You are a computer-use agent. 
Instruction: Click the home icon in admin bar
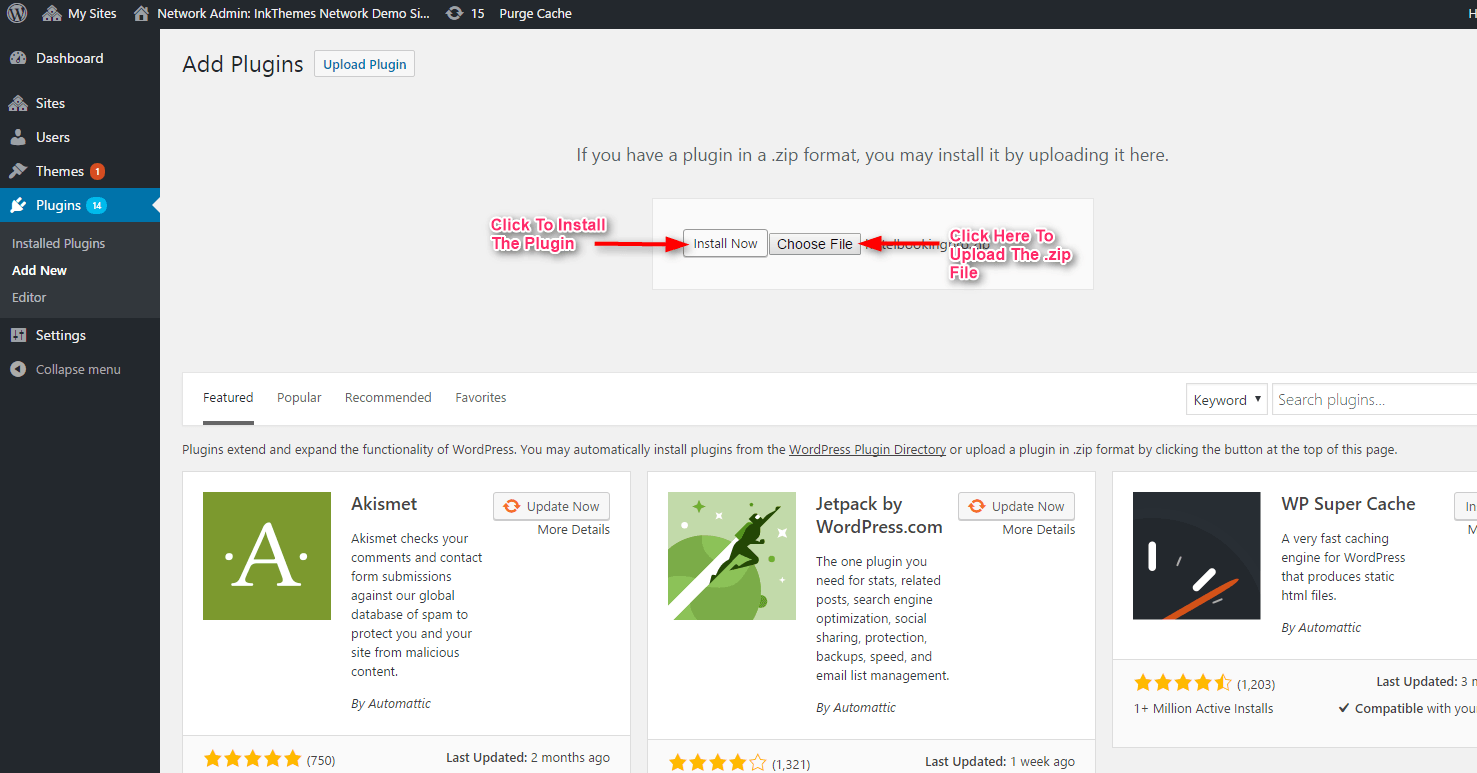pos(141,14)
